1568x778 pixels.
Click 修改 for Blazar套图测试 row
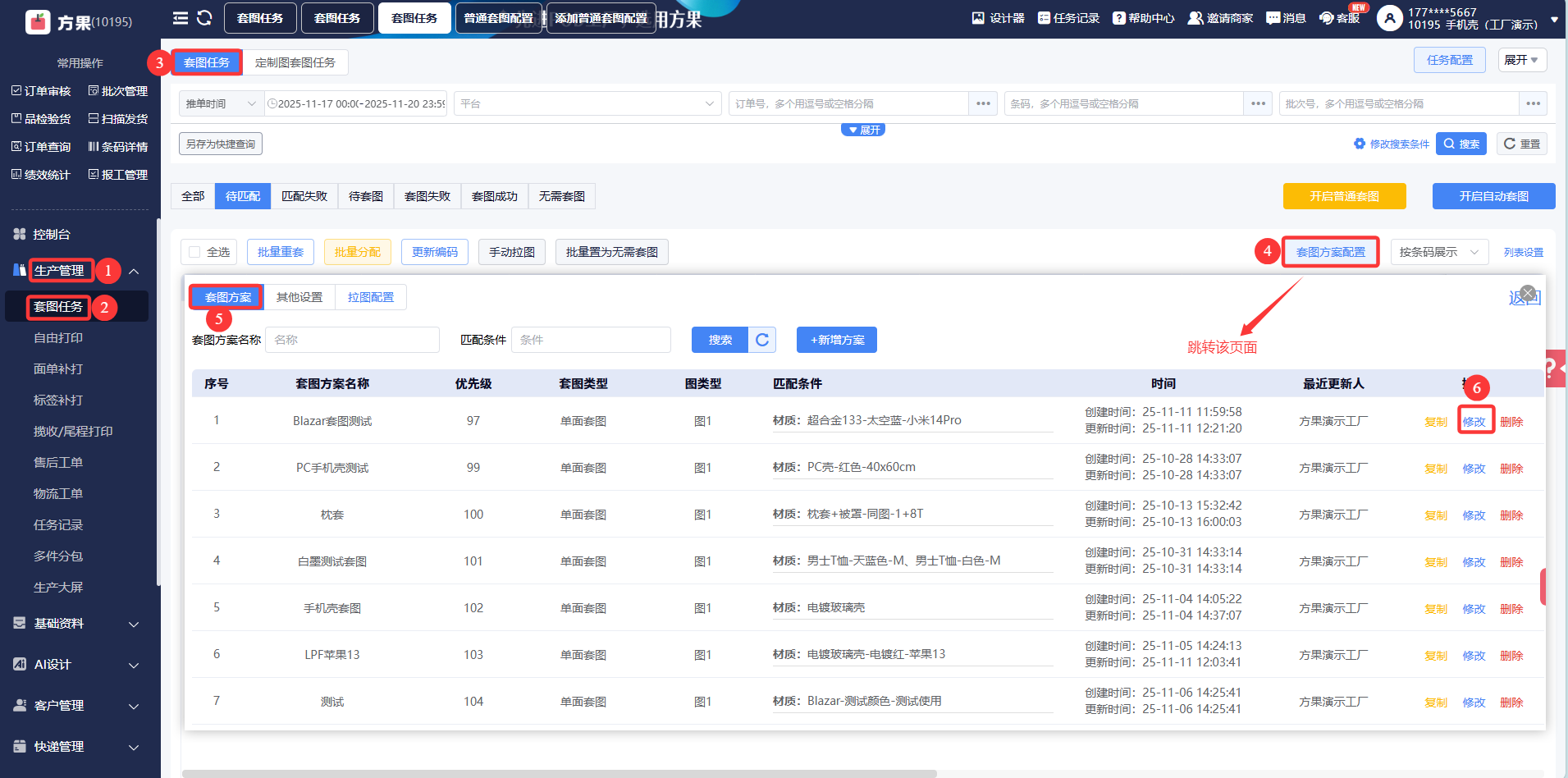(x=1474, y=421)
